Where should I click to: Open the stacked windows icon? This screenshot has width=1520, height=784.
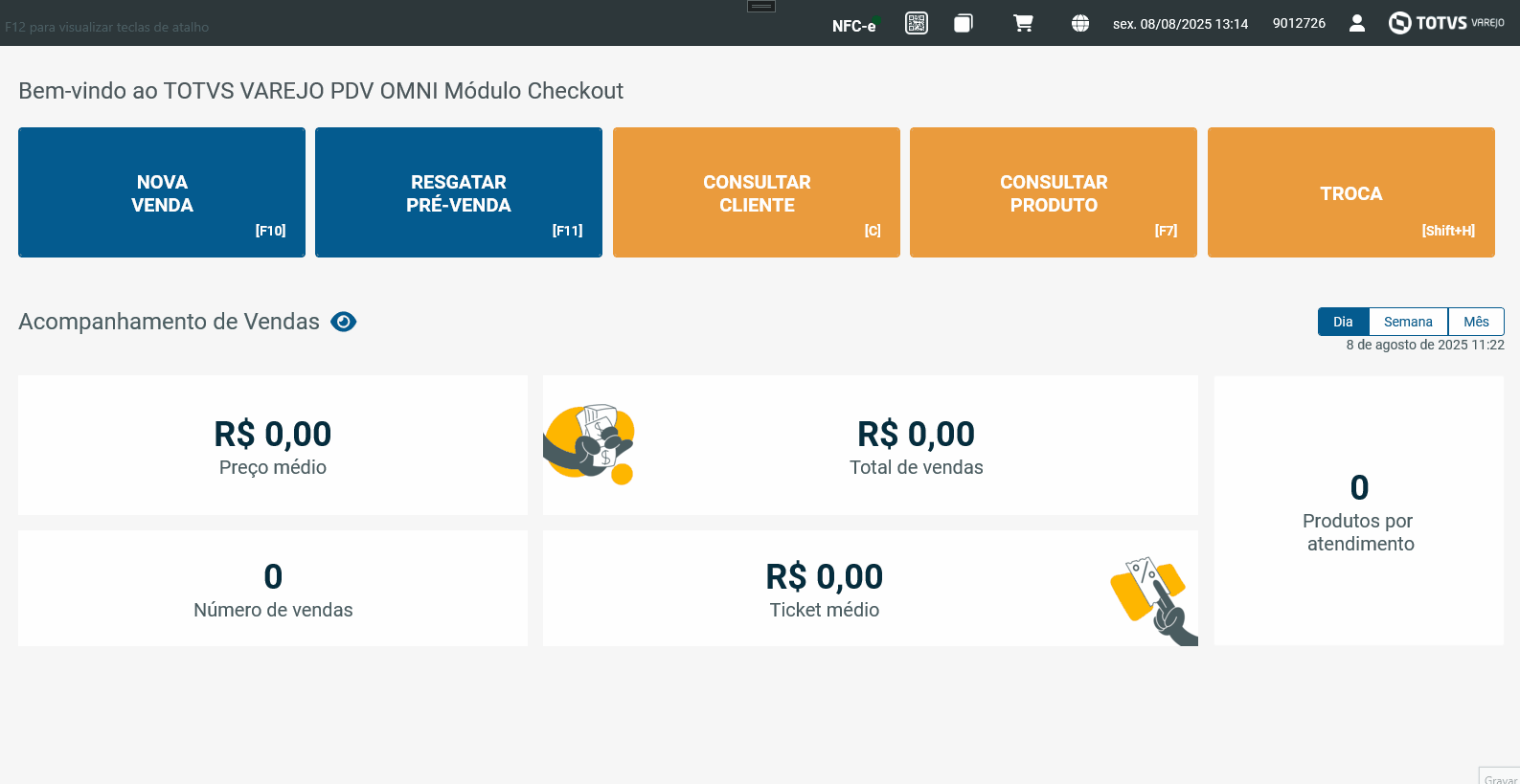[x=964, y=23]
